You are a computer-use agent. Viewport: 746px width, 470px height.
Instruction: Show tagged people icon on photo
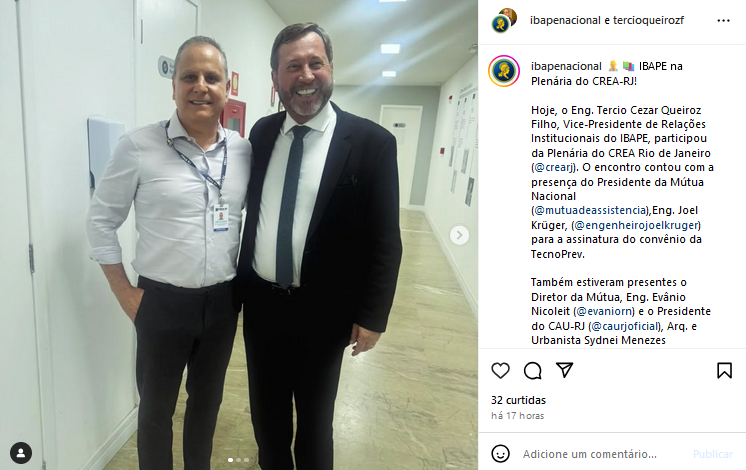coord(21,453)
